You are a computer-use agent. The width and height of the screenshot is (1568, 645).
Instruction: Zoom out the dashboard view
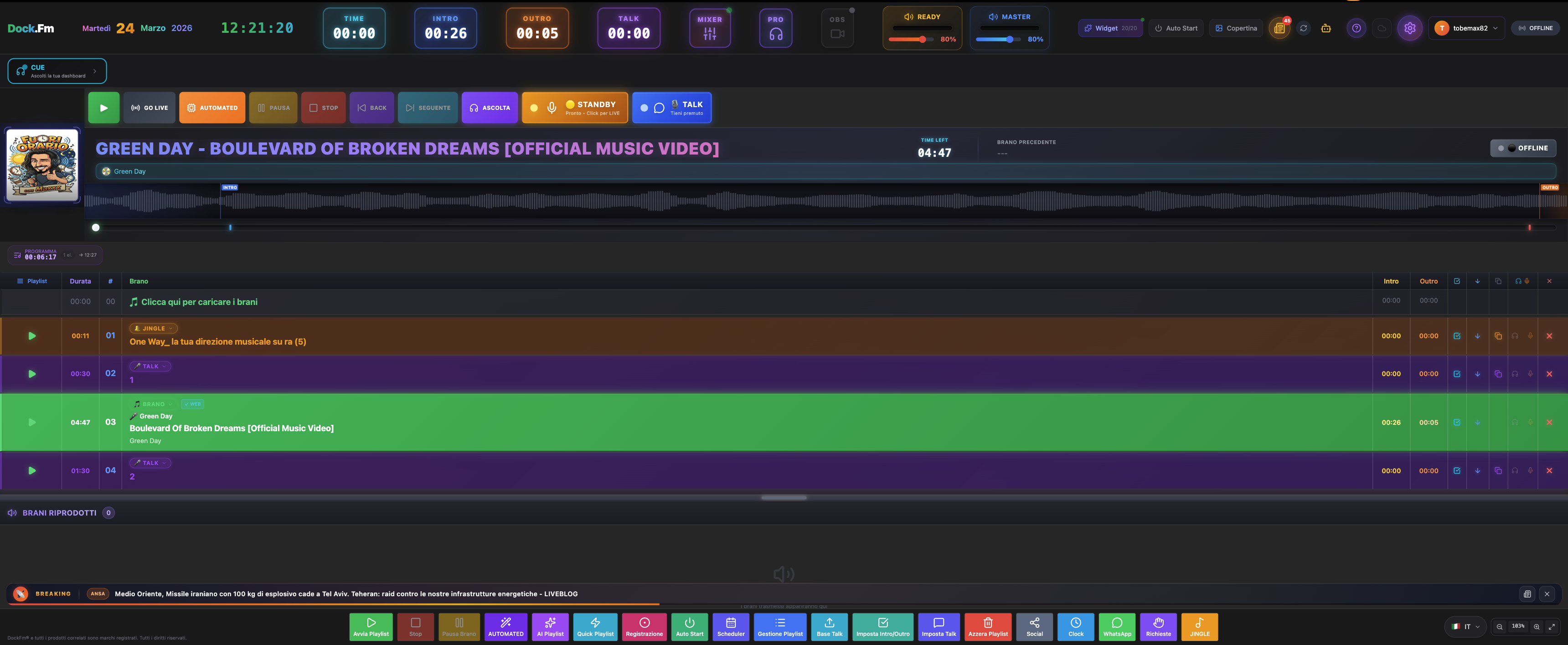(1500, 627)
